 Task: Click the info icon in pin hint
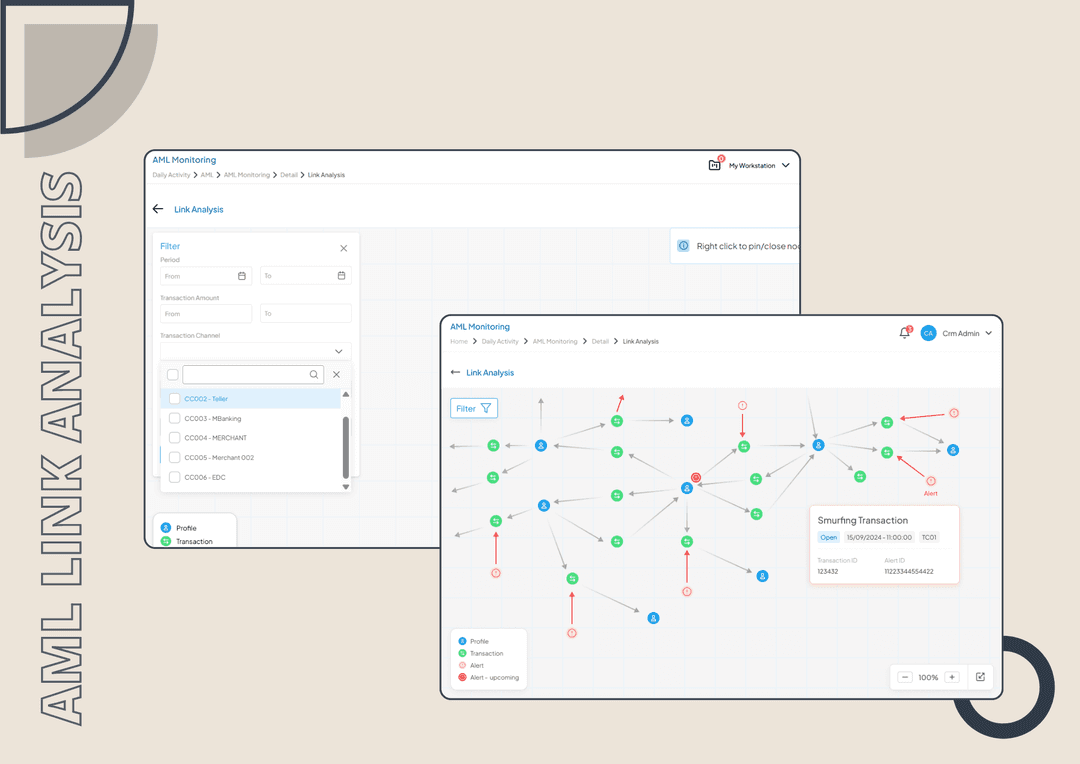(x=684, y=246)
